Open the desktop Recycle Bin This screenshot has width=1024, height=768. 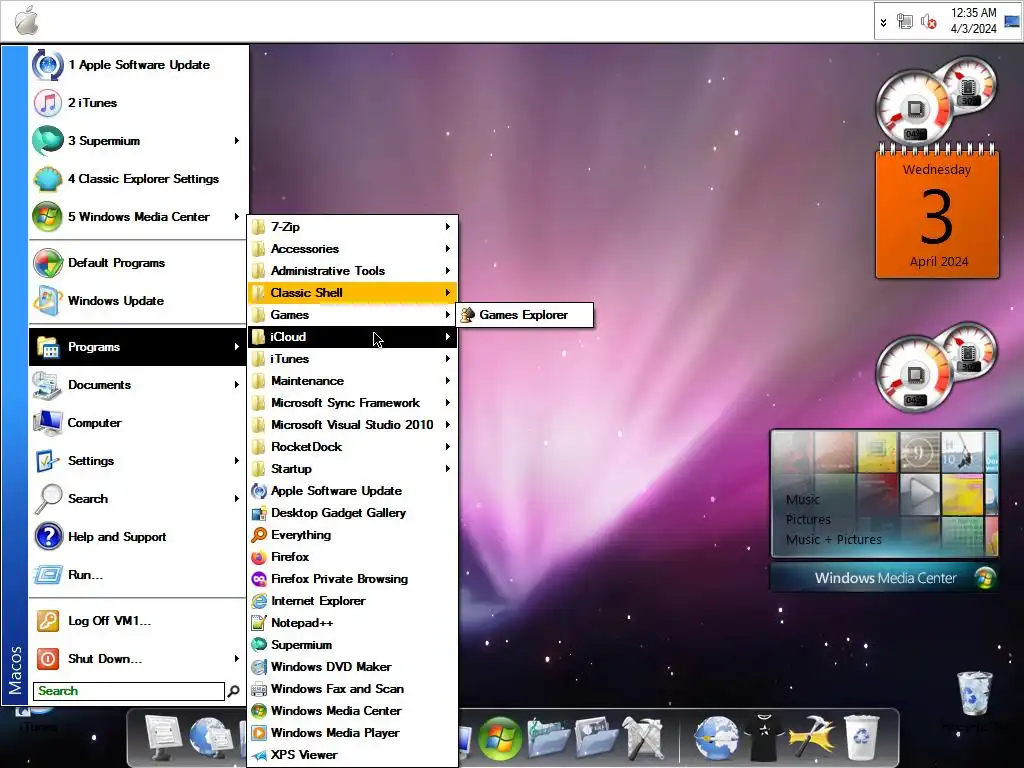[974, 694]
